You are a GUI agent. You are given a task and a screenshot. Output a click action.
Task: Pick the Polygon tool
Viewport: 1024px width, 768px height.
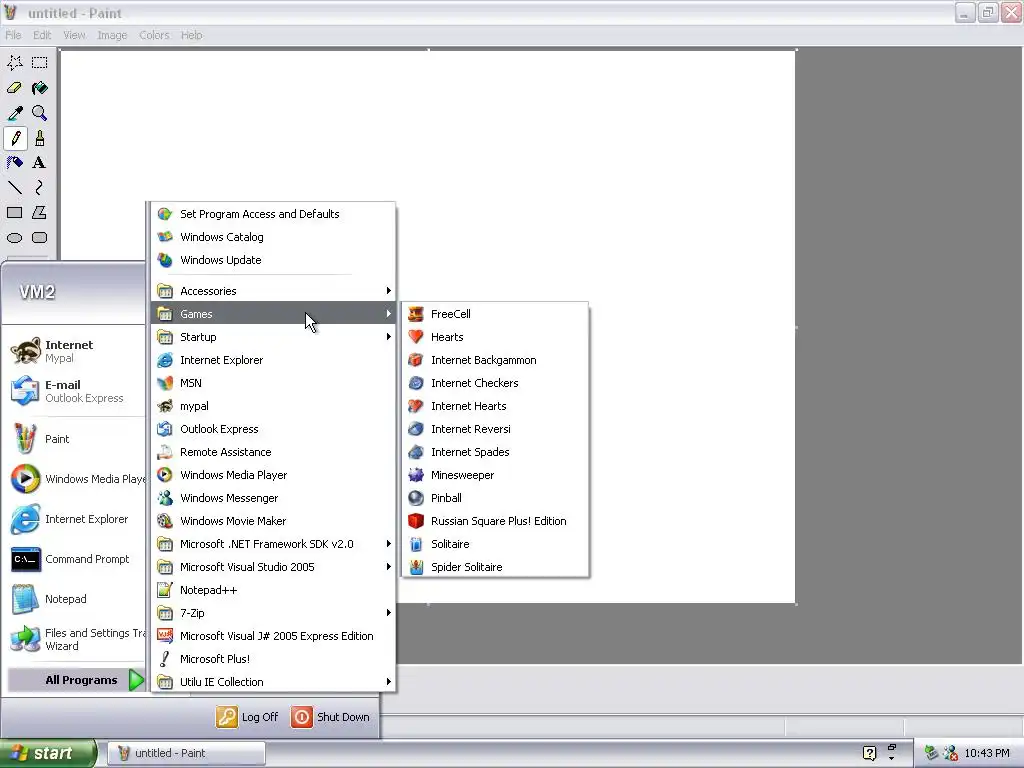coord(40,213)
